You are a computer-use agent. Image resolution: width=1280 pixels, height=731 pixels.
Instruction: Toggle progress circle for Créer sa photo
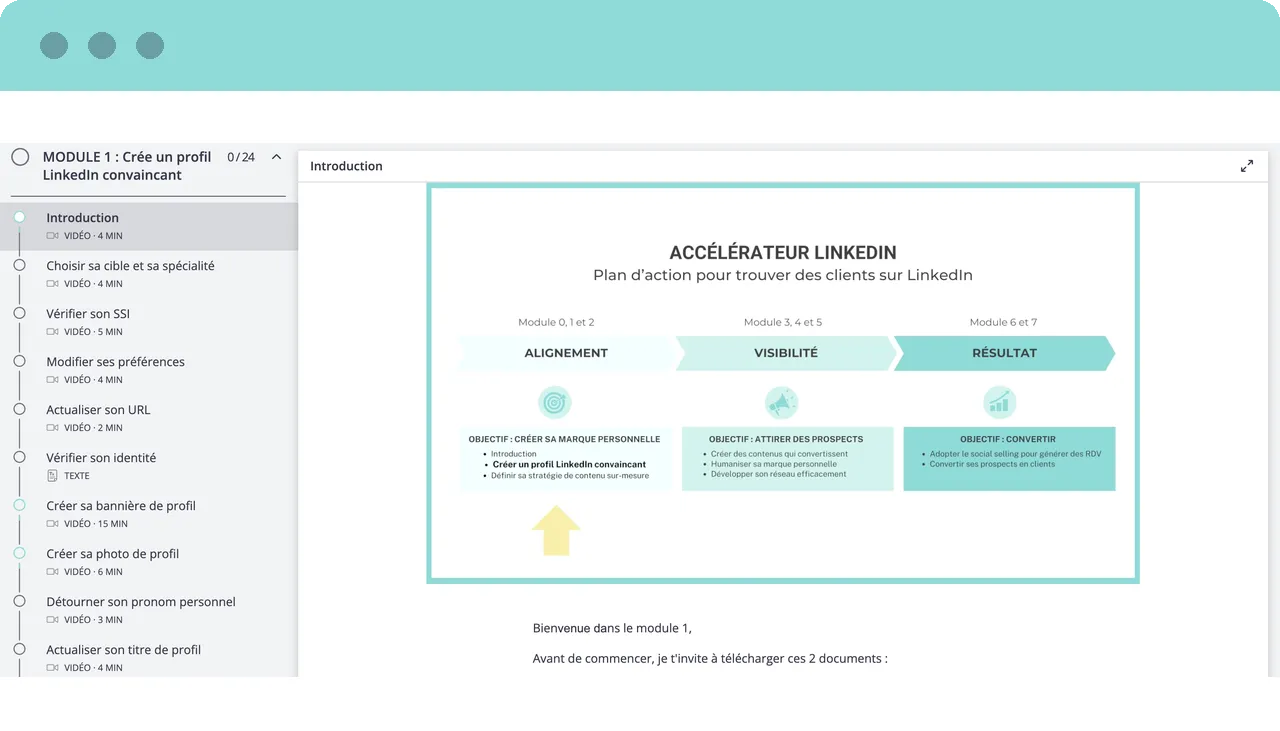[19, 553]
